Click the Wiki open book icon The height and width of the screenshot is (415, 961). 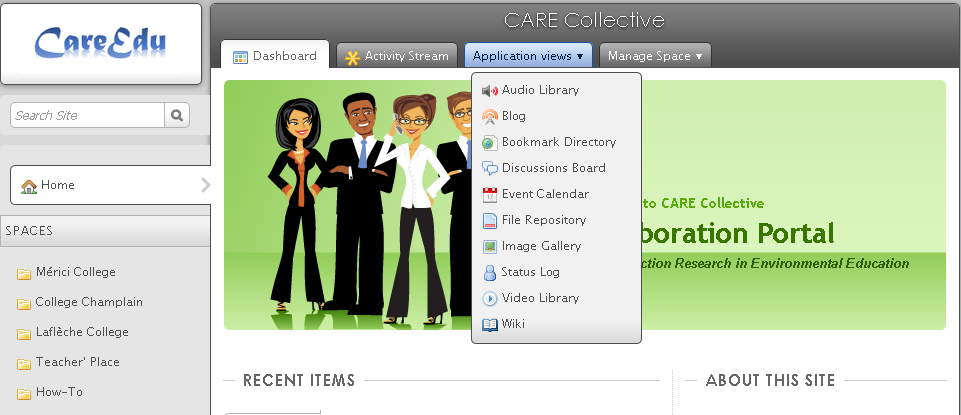tap(489, 325)
